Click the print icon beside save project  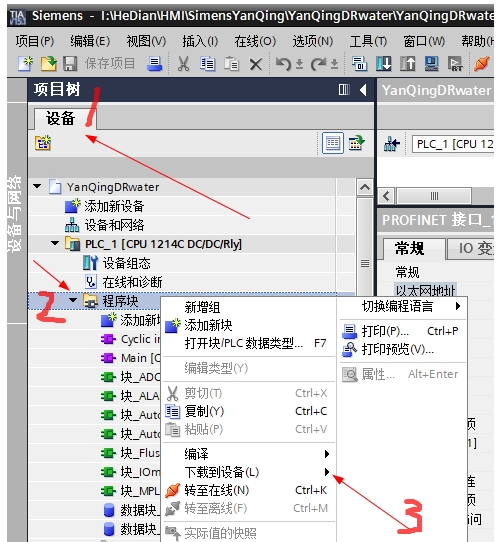(155, 64)
